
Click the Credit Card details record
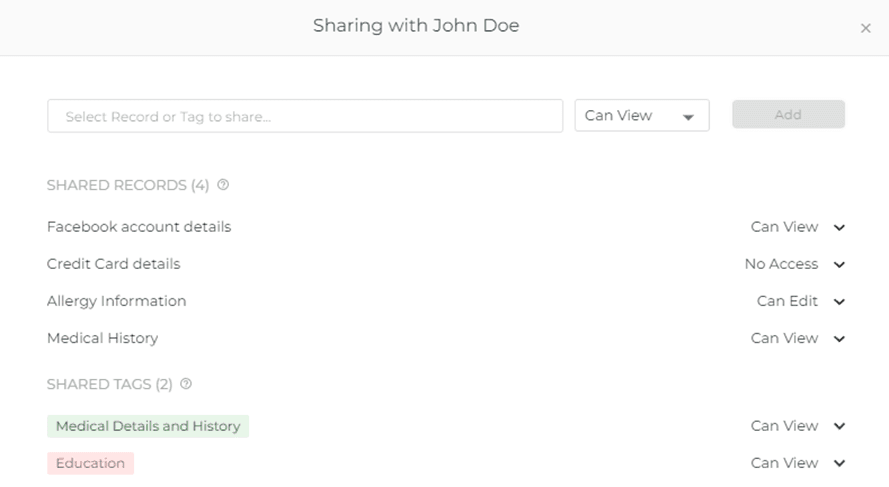(113, 264)
